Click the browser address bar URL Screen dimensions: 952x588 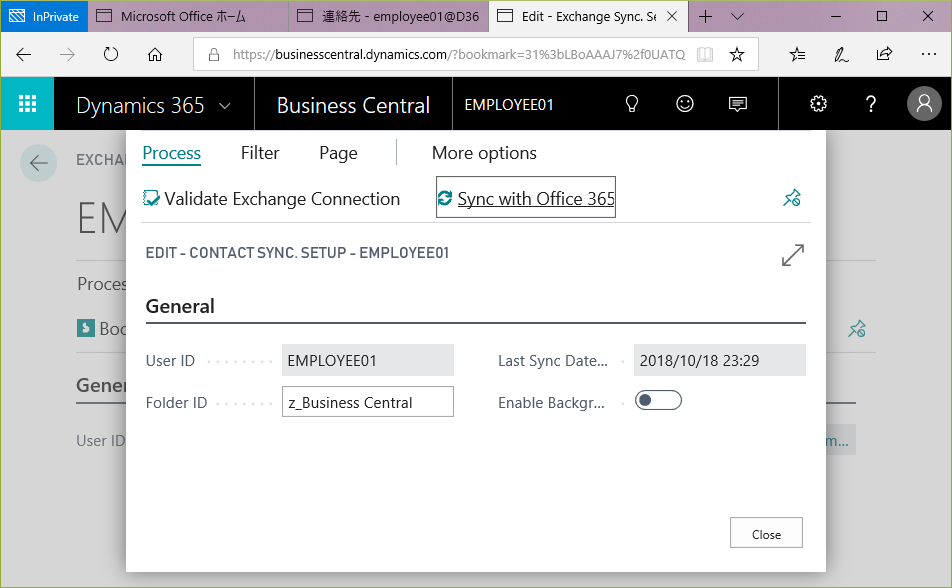tap(459, 55)
